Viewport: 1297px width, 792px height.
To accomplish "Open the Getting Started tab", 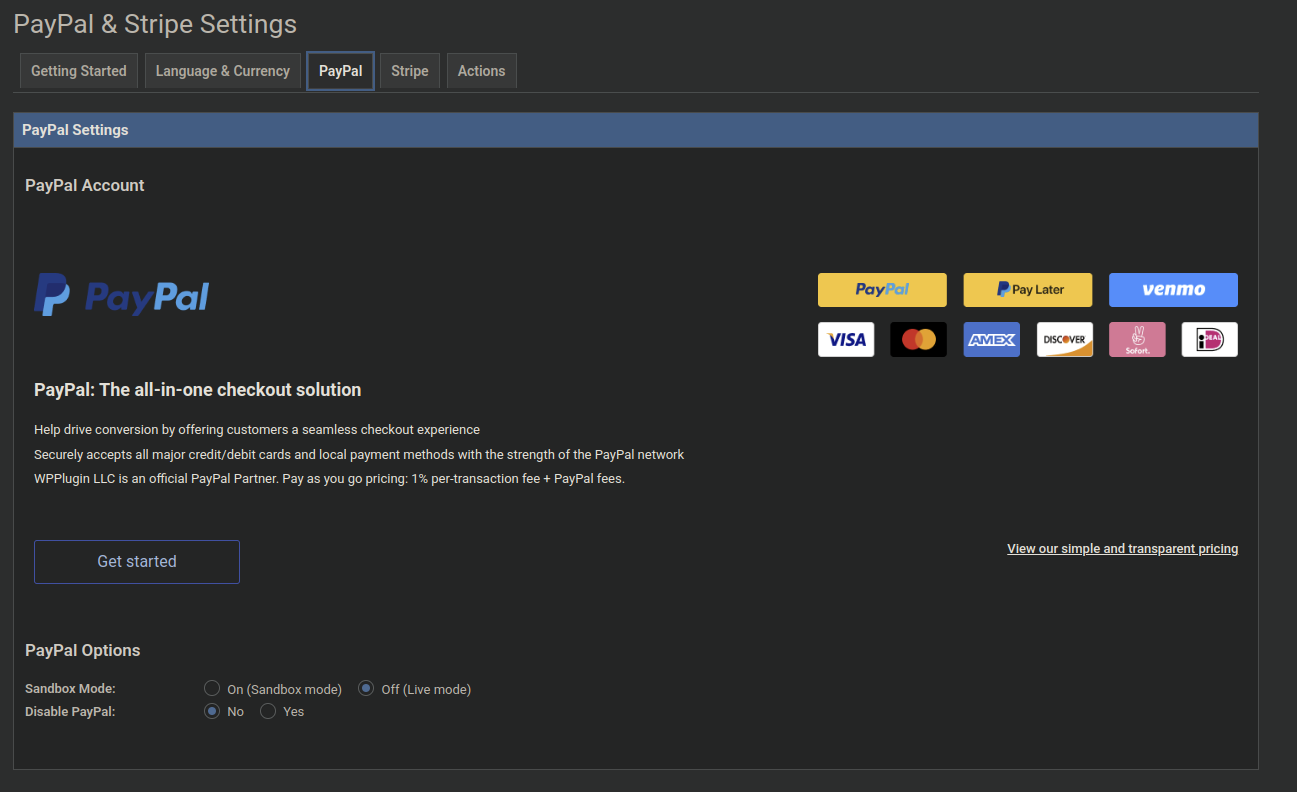I will pos(79,71).
